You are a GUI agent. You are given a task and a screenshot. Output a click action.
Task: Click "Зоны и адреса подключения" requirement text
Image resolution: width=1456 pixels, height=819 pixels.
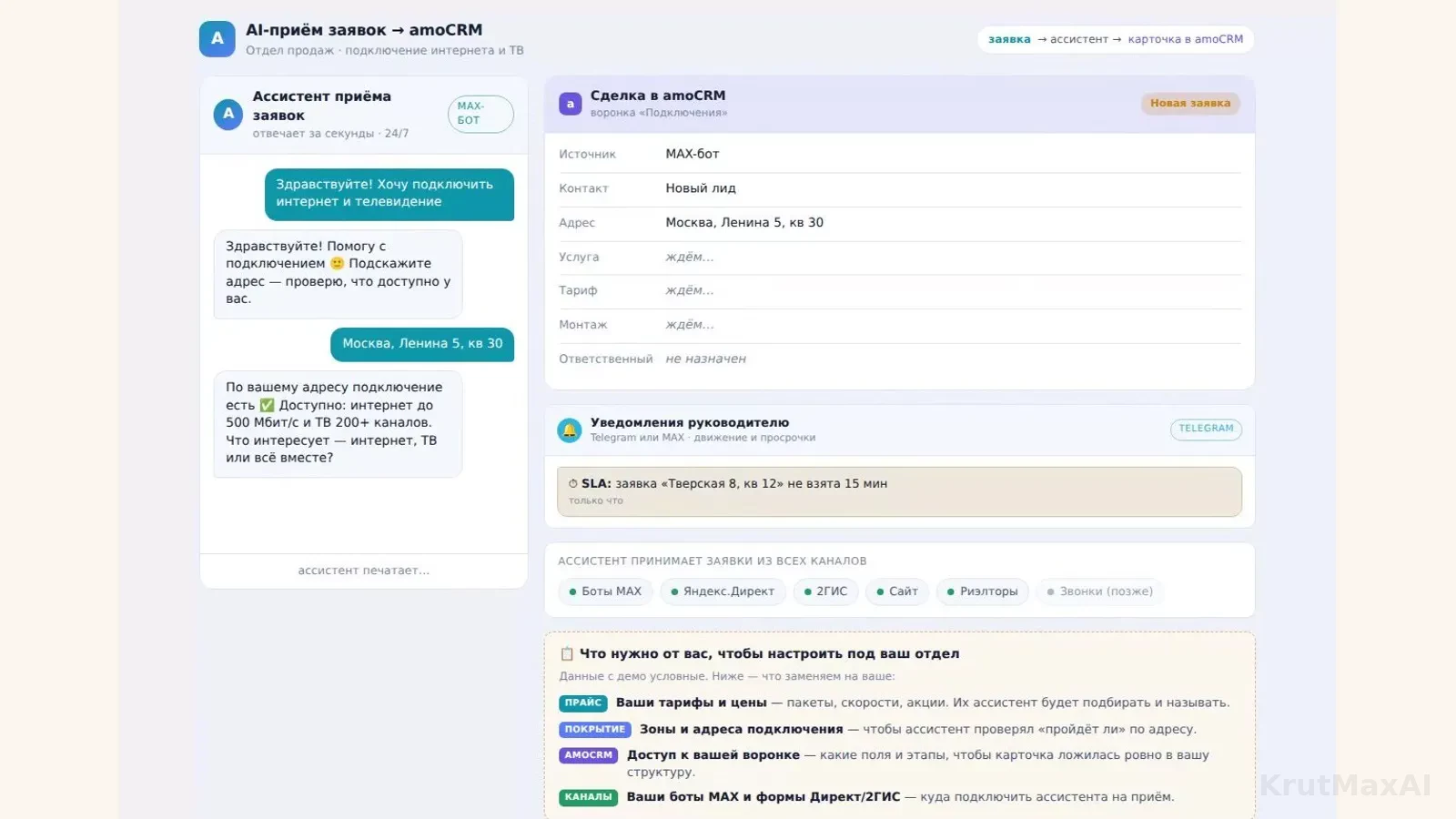pos(742,730)
